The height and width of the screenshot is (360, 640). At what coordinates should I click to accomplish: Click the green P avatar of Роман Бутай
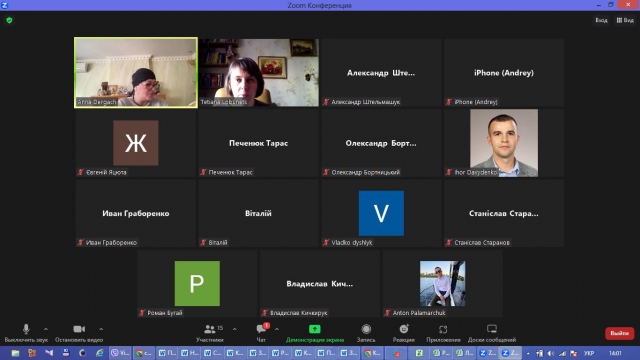click(x=197, y=283)
